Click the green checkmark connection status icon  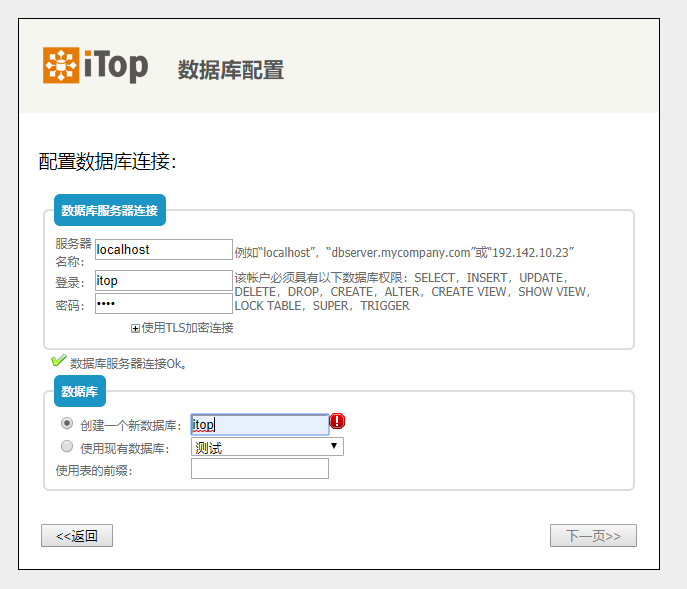point(59,360)
